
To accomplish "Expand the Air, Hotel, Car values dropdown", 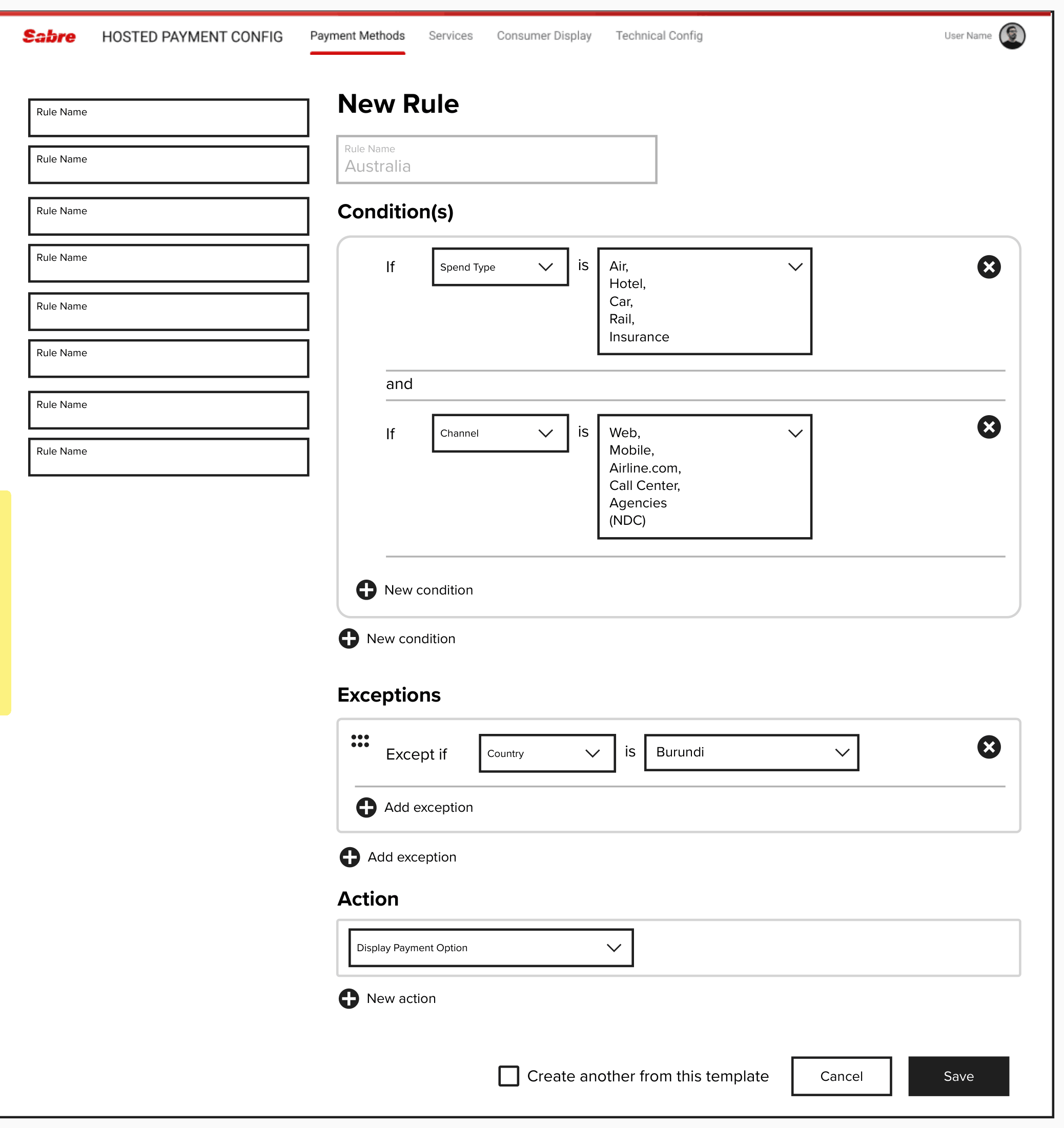I will [x=704, y=301].
